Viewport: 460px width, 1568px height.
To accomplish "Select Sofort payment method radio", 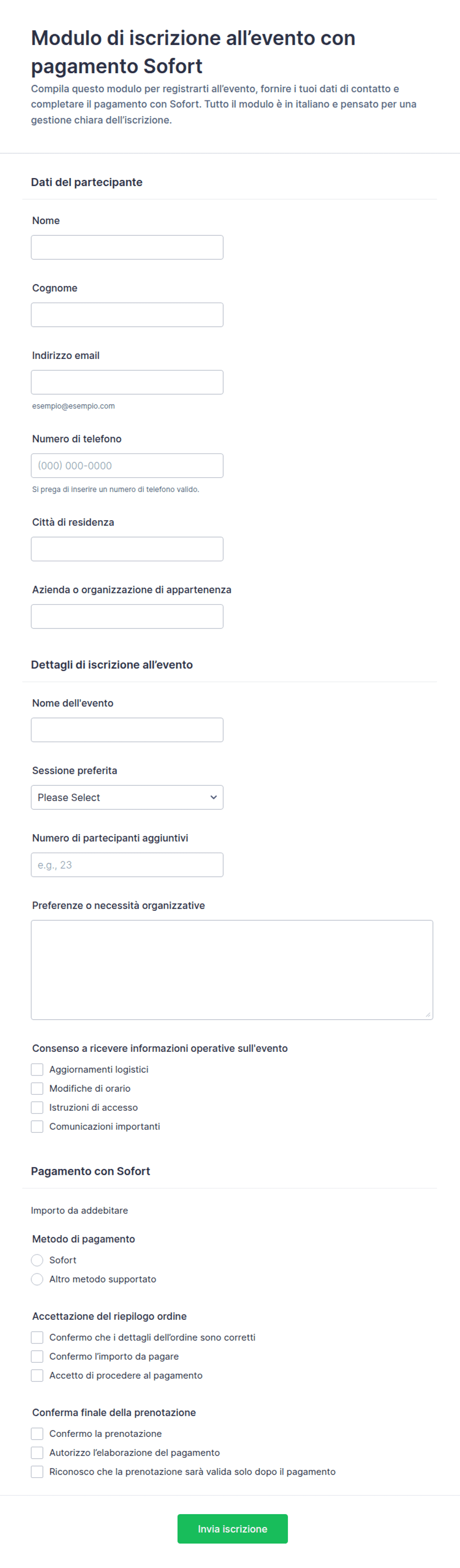I will [x=37, y=1260].
